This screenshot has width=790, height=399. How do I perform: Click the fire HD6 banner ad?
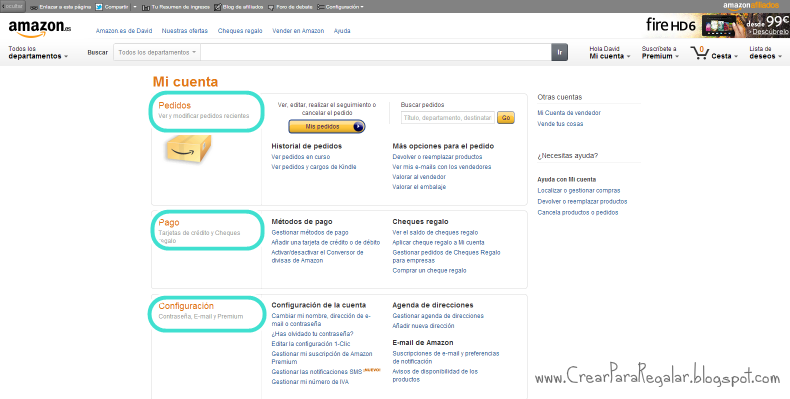pyautogui.click(x=717, y=25)
